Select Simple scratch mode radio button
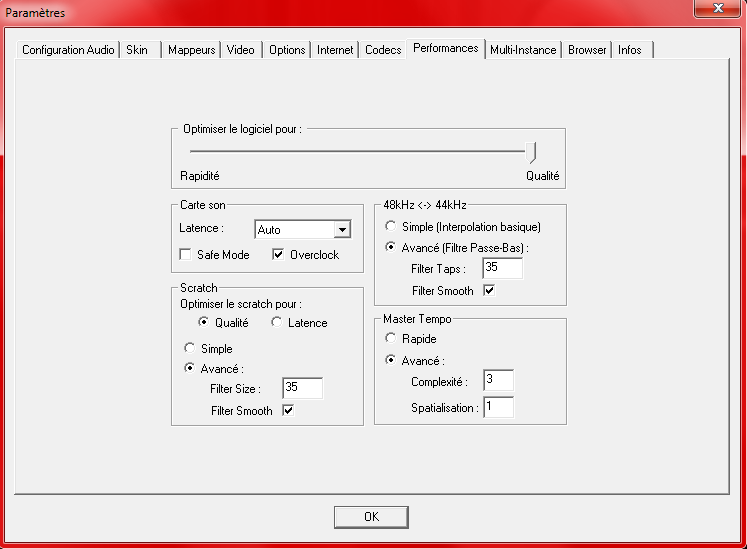 point(189,349)
